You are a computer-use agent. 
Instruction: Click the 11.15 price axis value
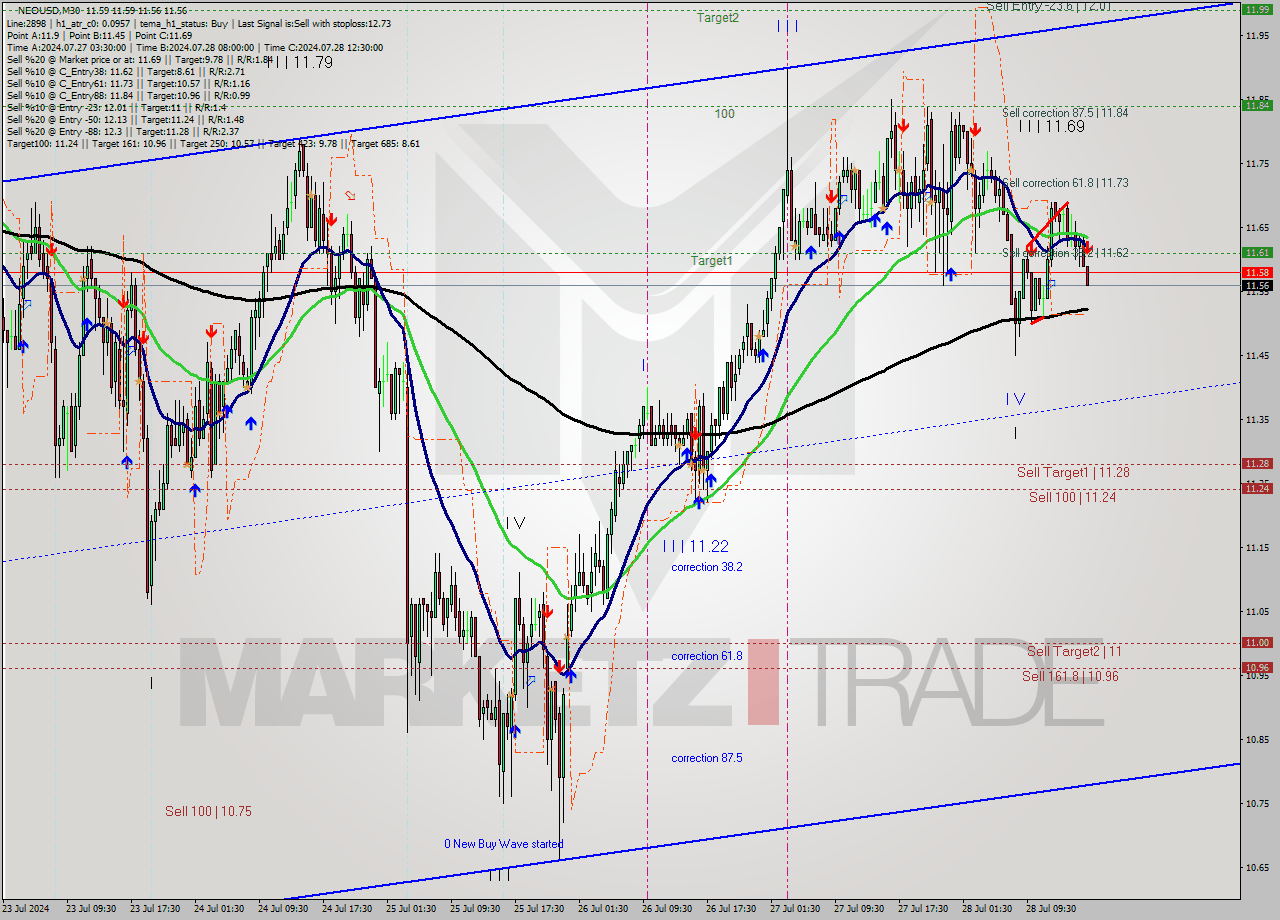1258,547
